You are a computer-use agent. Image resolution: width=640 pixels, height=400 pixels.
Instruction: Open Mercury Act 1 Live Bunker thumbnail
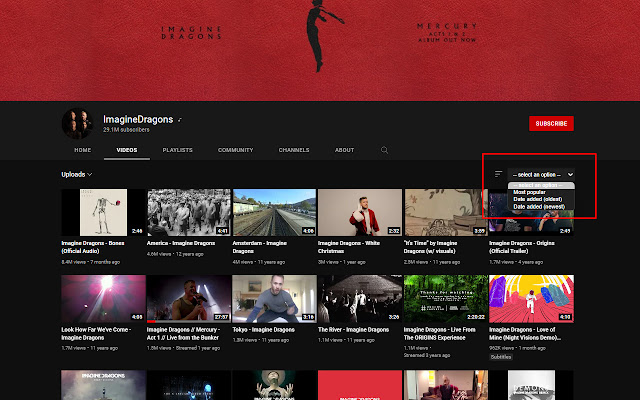pyautogui.click(x=189, y=299)
